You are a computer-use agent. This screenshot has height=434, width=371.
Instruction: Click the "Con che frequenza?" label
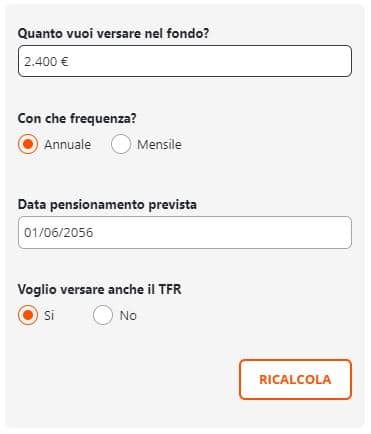pos(77,118)
